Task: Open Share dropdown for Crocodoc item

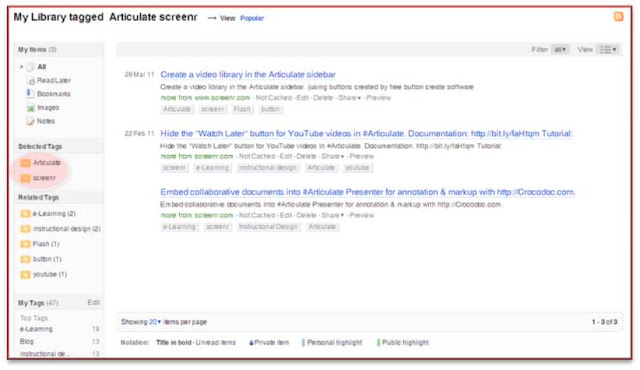Action: [x=333, y=215]
